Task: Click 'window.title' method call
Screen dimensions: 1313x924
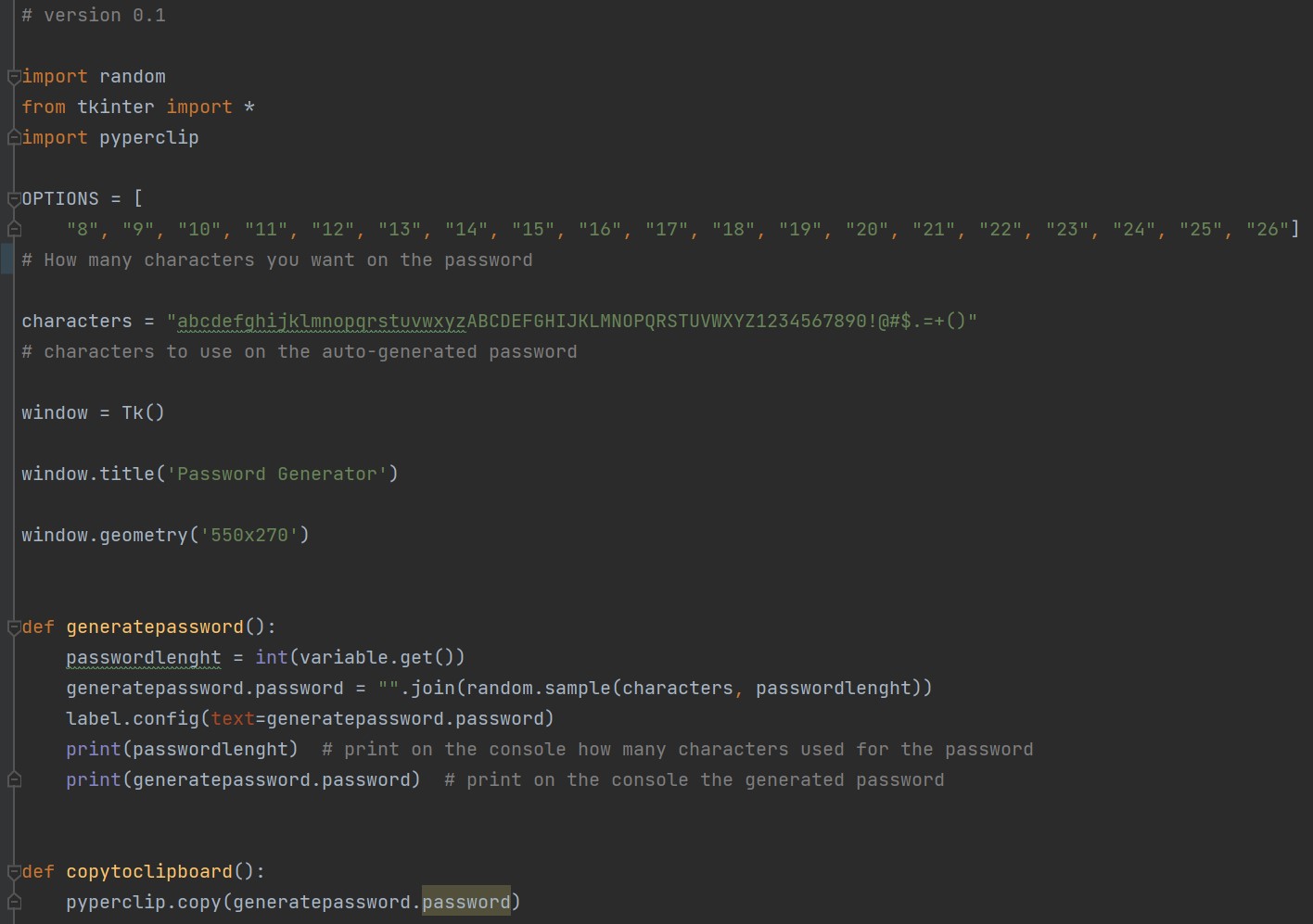Action: (x=88, y=475)
